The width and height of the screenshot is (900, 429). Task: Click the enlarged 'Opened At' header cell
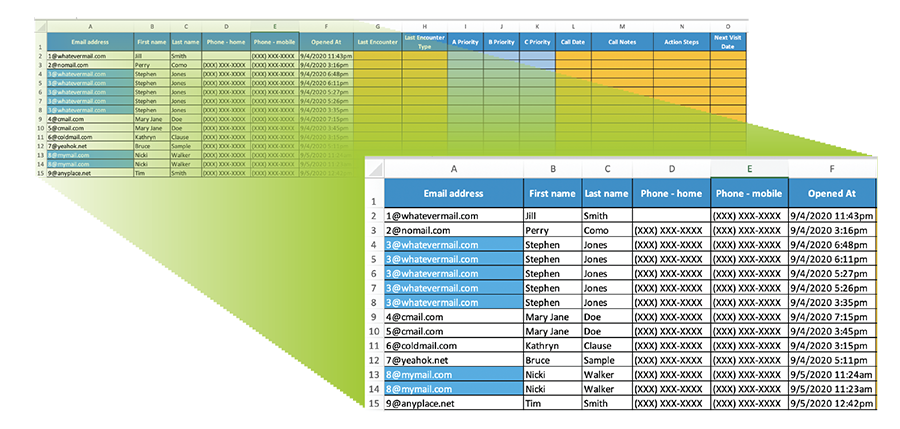point(832,193)
